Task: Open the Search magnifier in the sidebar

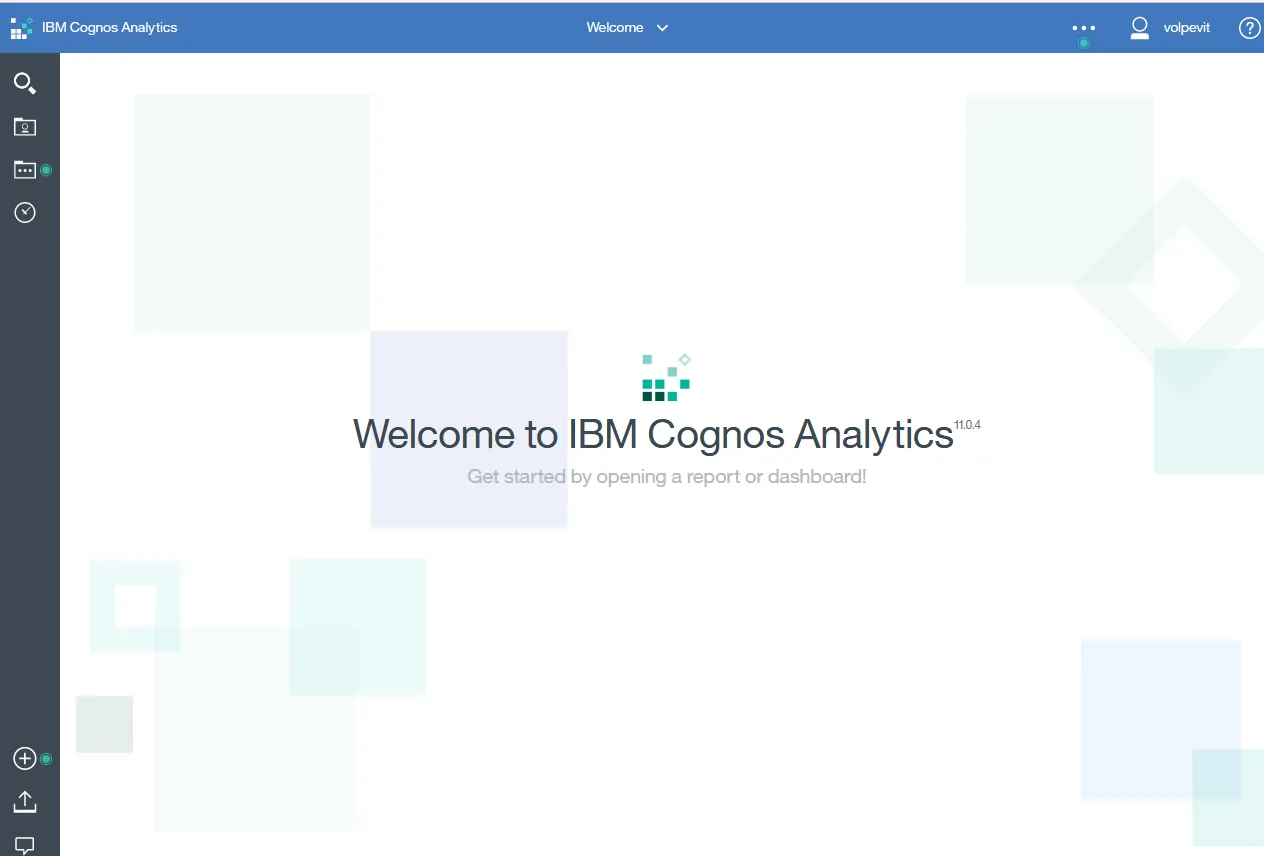Action: pyautogui.click(x=25, y=84)
